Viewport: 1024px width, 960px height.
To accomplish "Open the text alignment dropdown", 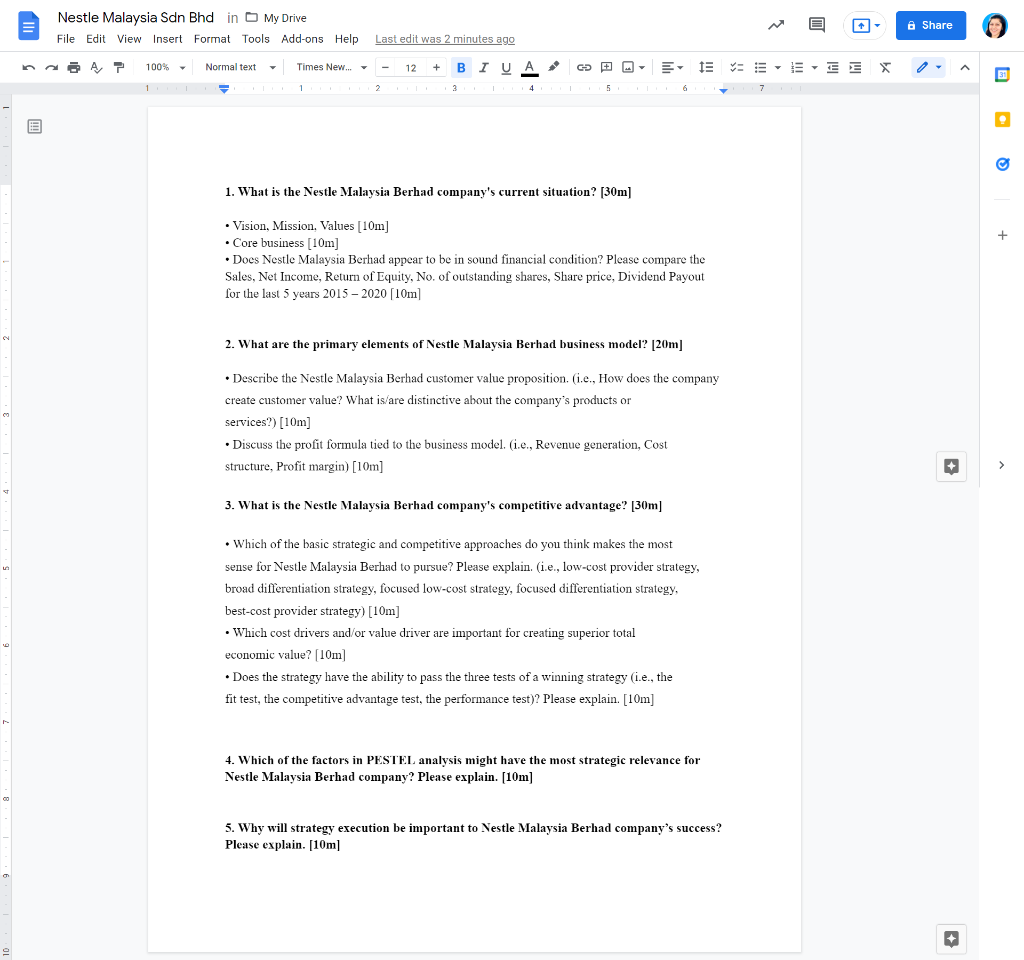I will pos(672,67).
